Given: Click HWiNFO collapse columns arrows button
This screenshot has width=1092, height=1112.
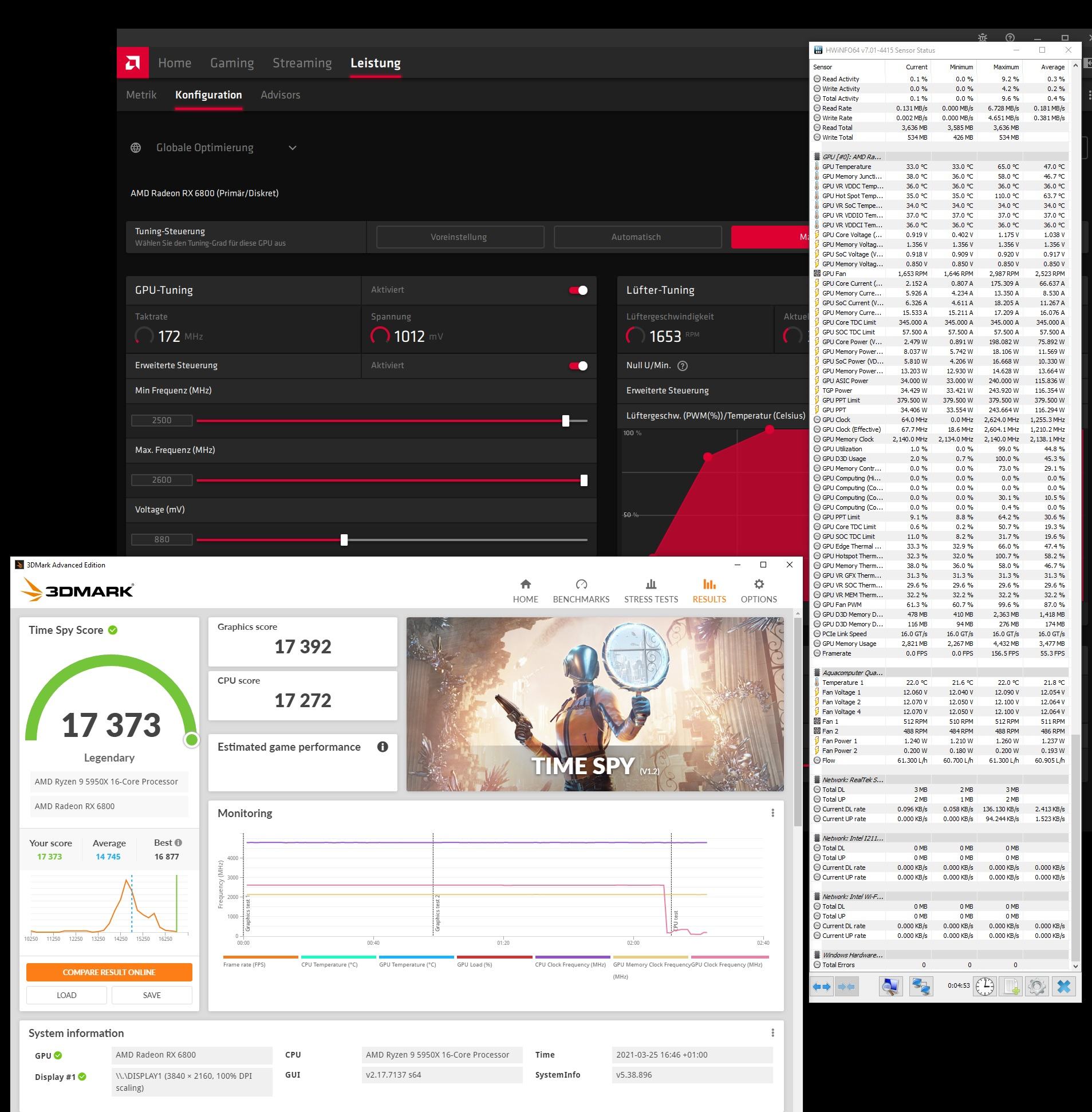Looking at the screenshot, I should tap(846, 987).
